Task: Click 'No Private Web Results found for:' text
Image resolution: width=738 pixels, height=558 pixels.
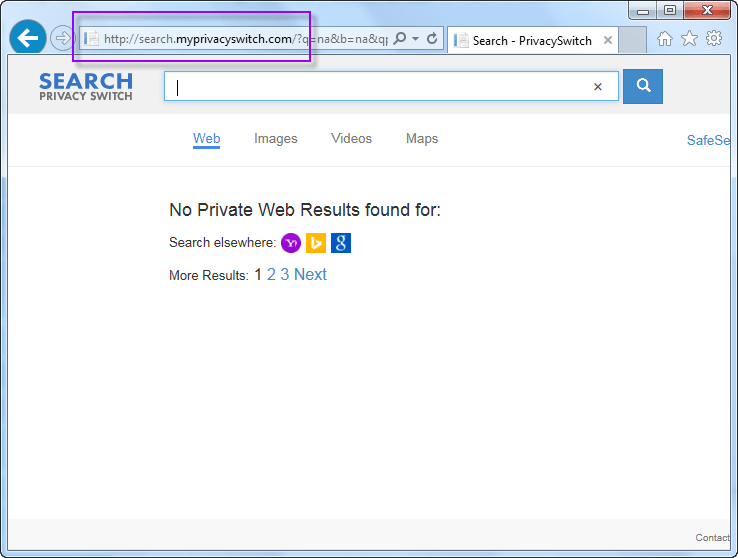Action: pyautogui.click(x=305, y=210)
